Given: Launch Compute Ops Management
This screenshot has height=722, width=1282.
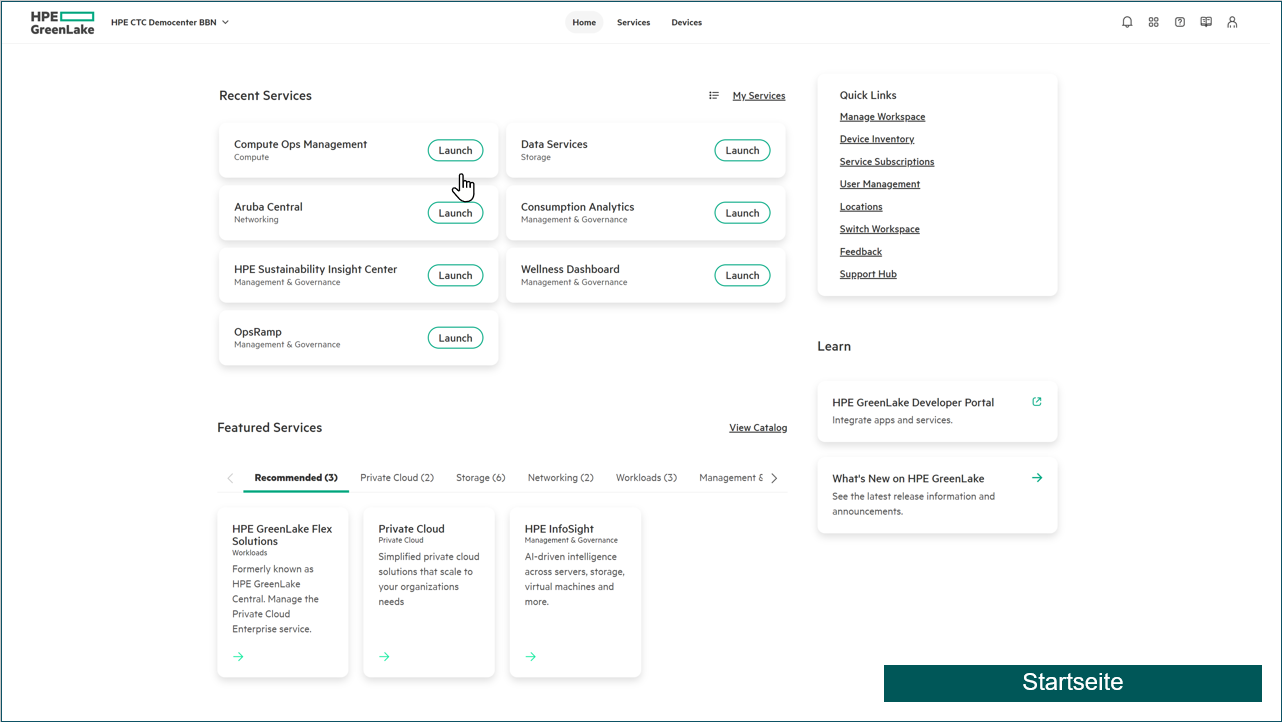Looking at the screenshot, I should (x=455, y=151).
